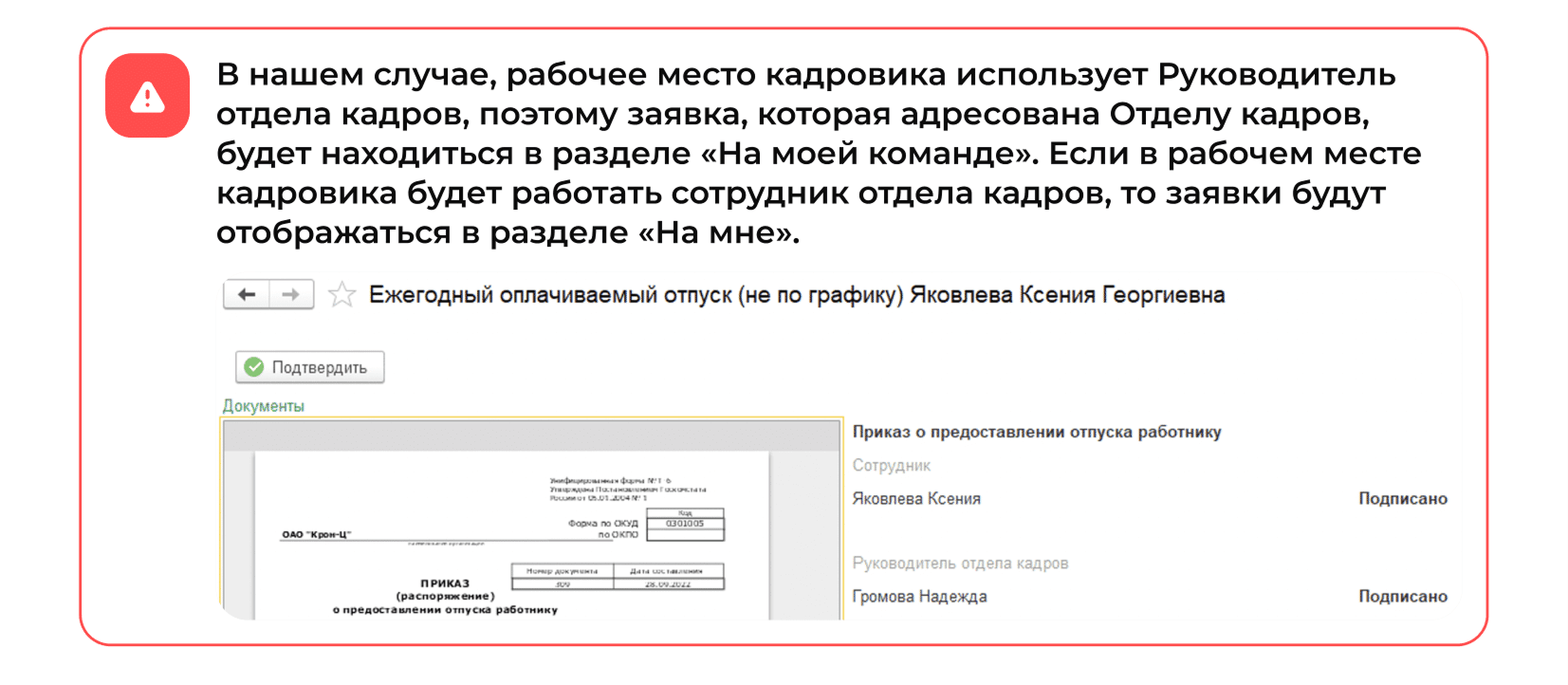The height and width of the screenshot is (685, 1568).
Task: Click the order document preview page
Action: [512, 550]
